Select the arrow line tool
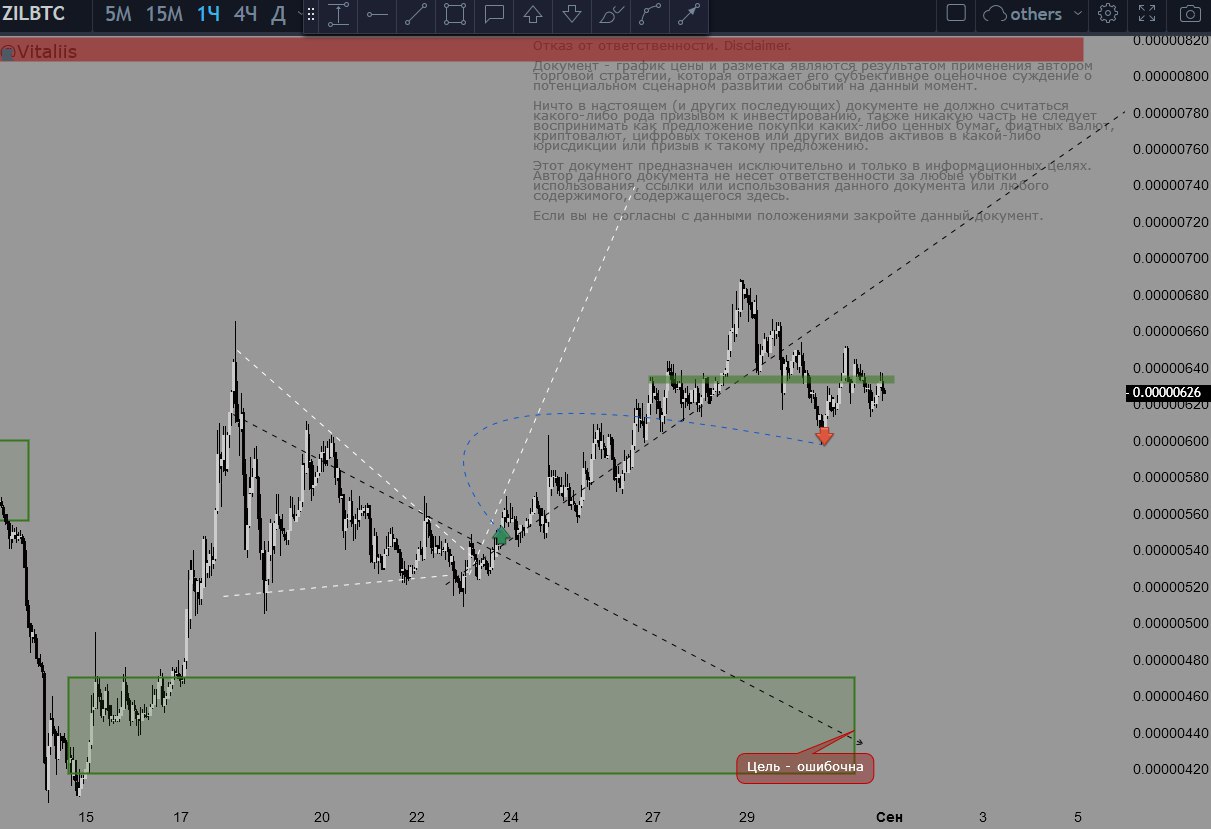The width and height of the screenshot is (1211, 829). pyautogui.click(x=688, y=14)
